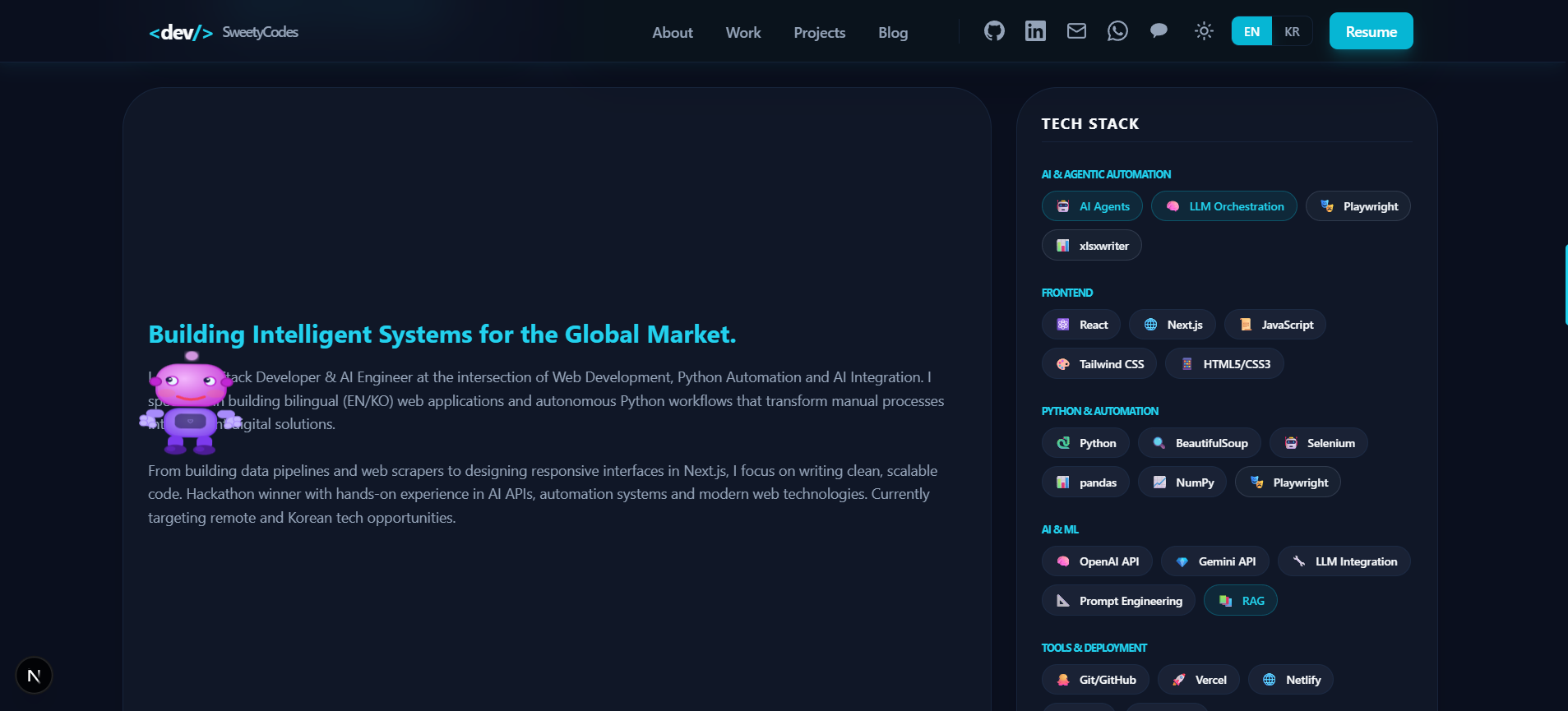Click the Netlify chip

click(1290, 680)
